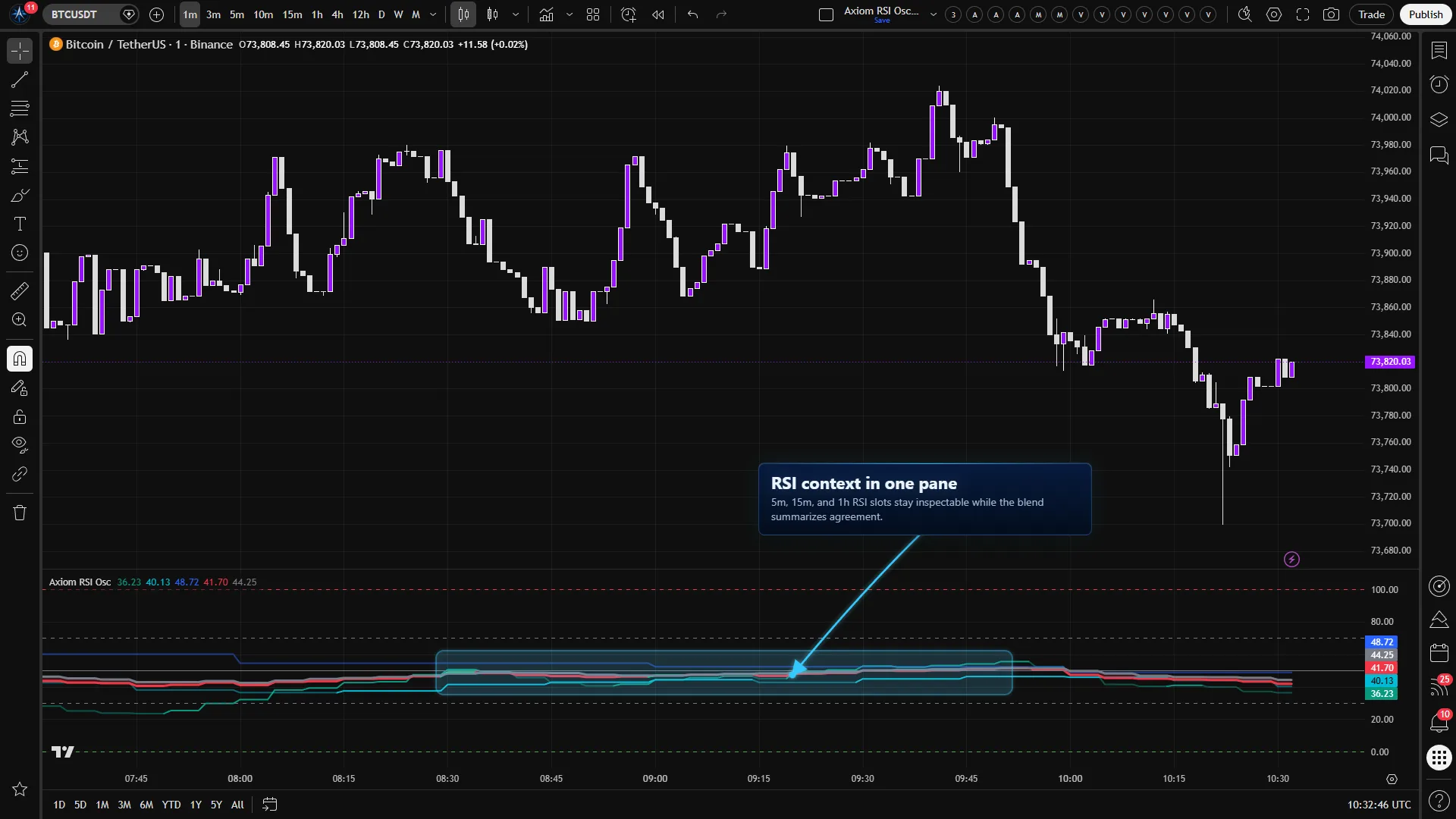This screenshot has width=1456, height=819.
Task: Click the Publish button
Action: [1426, 14]
